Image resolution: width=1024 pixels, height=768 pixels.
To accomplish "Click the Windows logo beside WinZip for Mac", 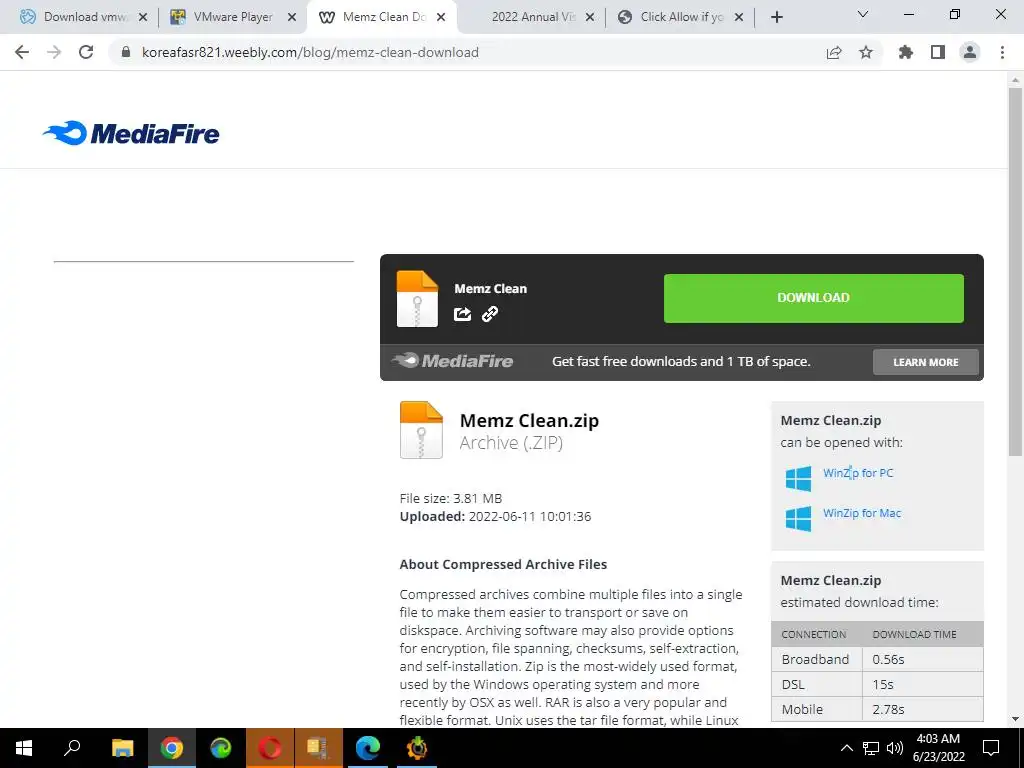I will point(798,519).
